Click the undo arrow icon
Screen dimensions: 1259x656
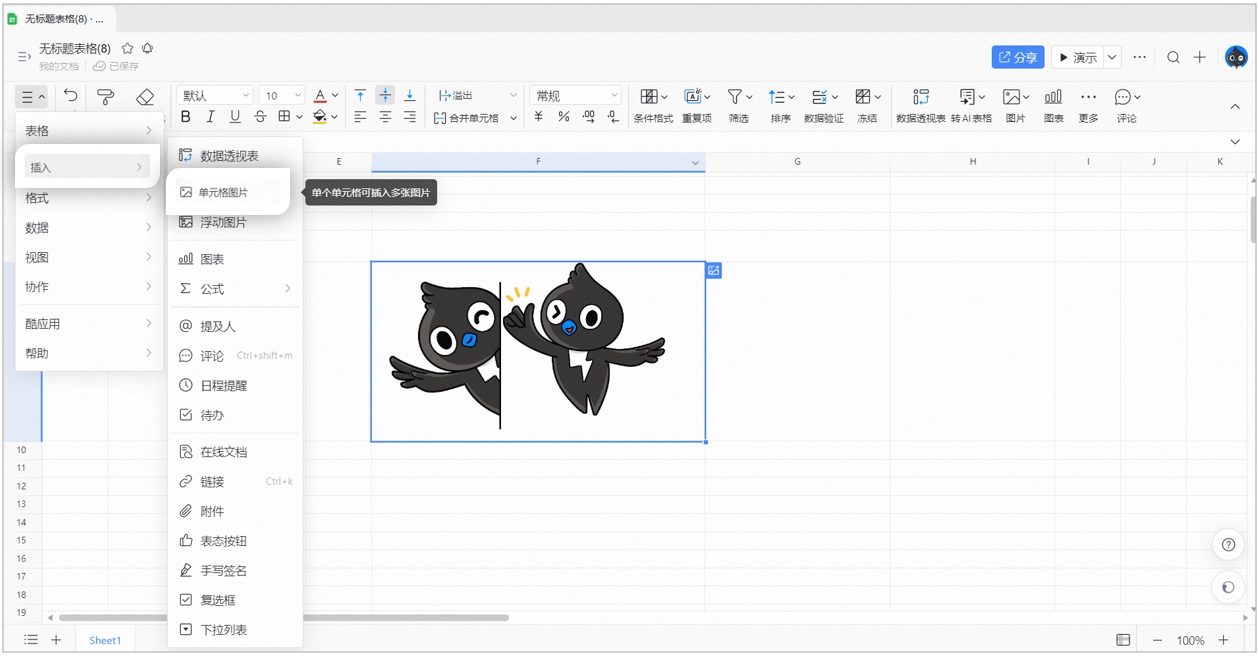tap(70, 96)
